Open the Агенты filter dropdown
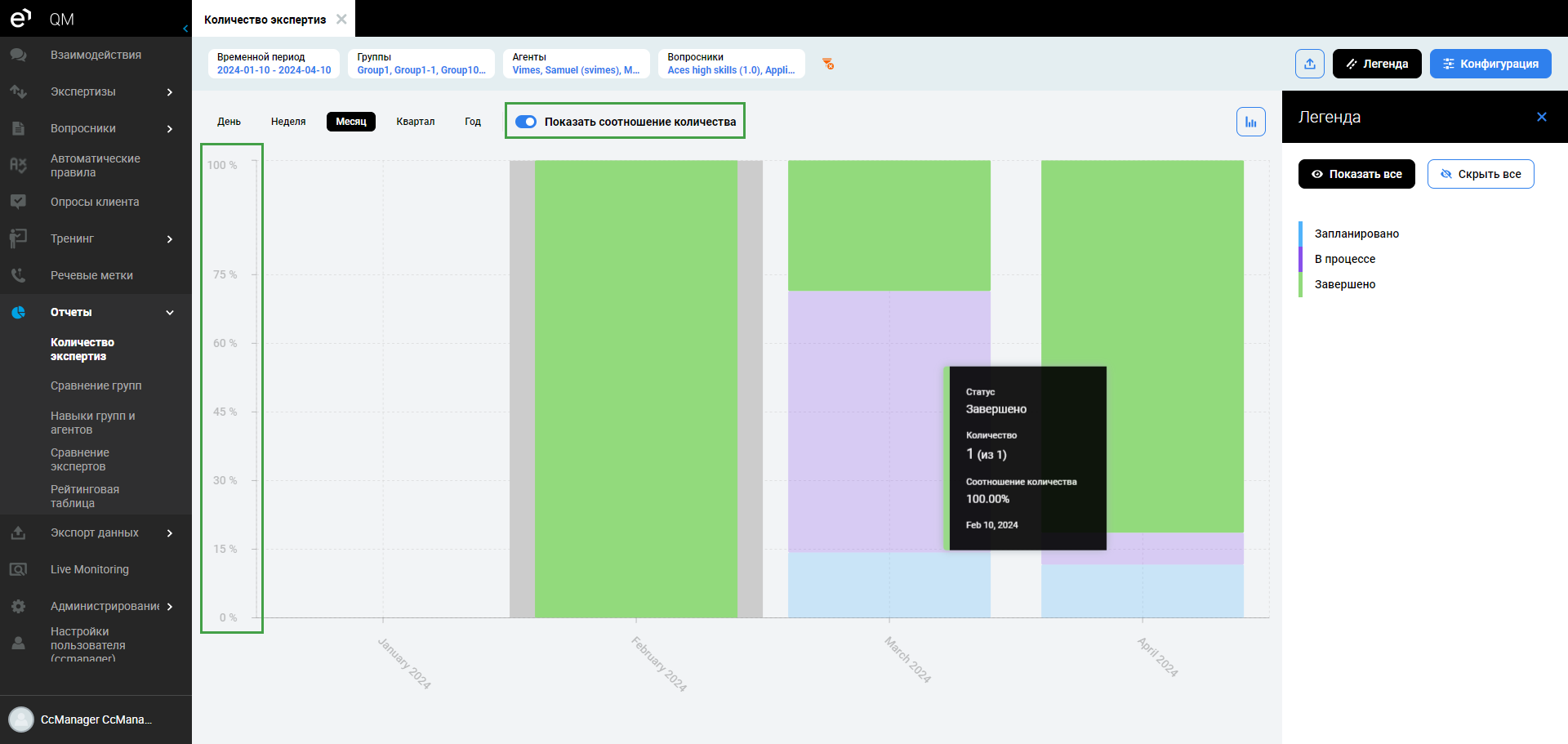 [577, 64]
